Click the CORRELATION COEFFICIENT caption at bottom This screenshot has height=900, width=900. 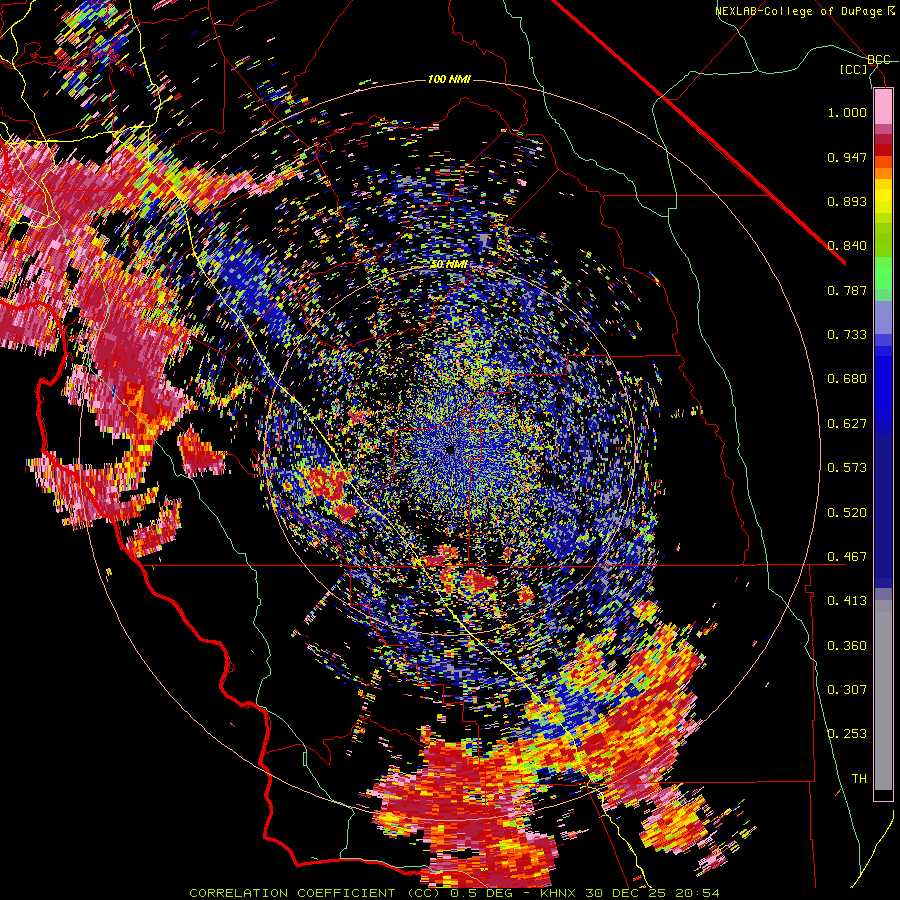(454, 893)
